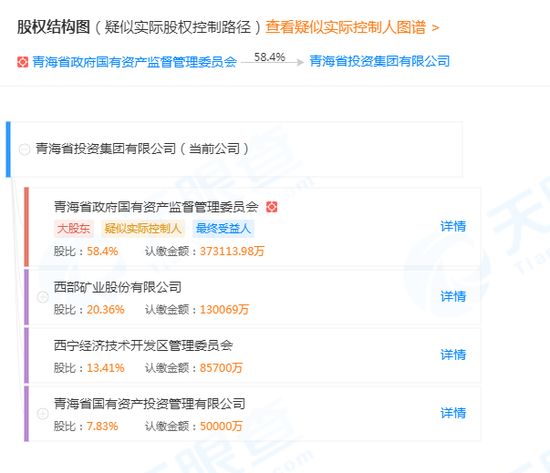This screenshot has height=473, width=550.
Task: Click the > arrow after 图谱 link
Action: (435, 28)
